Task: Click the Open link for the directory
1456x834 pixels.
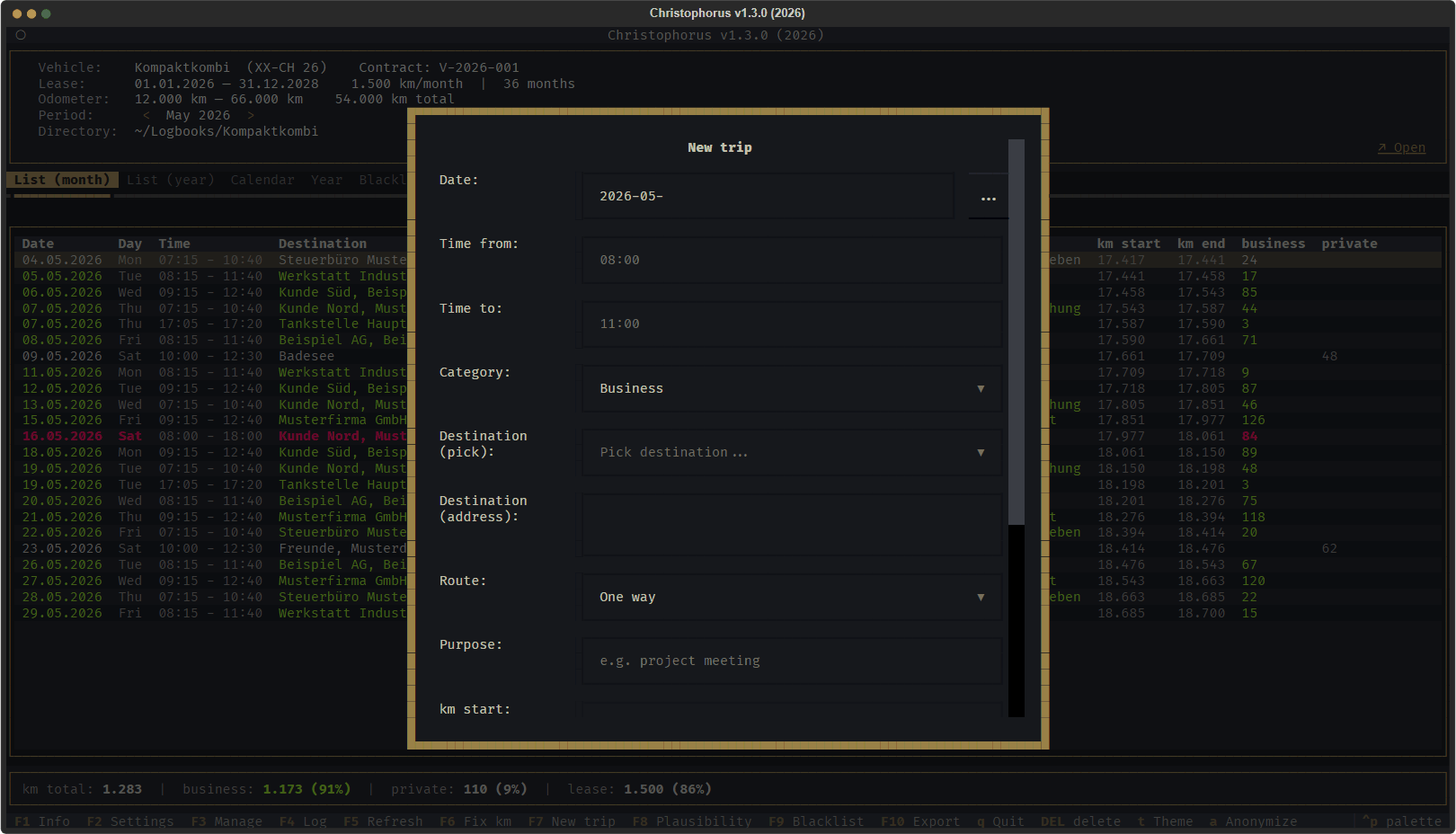Action: click(x=1401, y=148)
